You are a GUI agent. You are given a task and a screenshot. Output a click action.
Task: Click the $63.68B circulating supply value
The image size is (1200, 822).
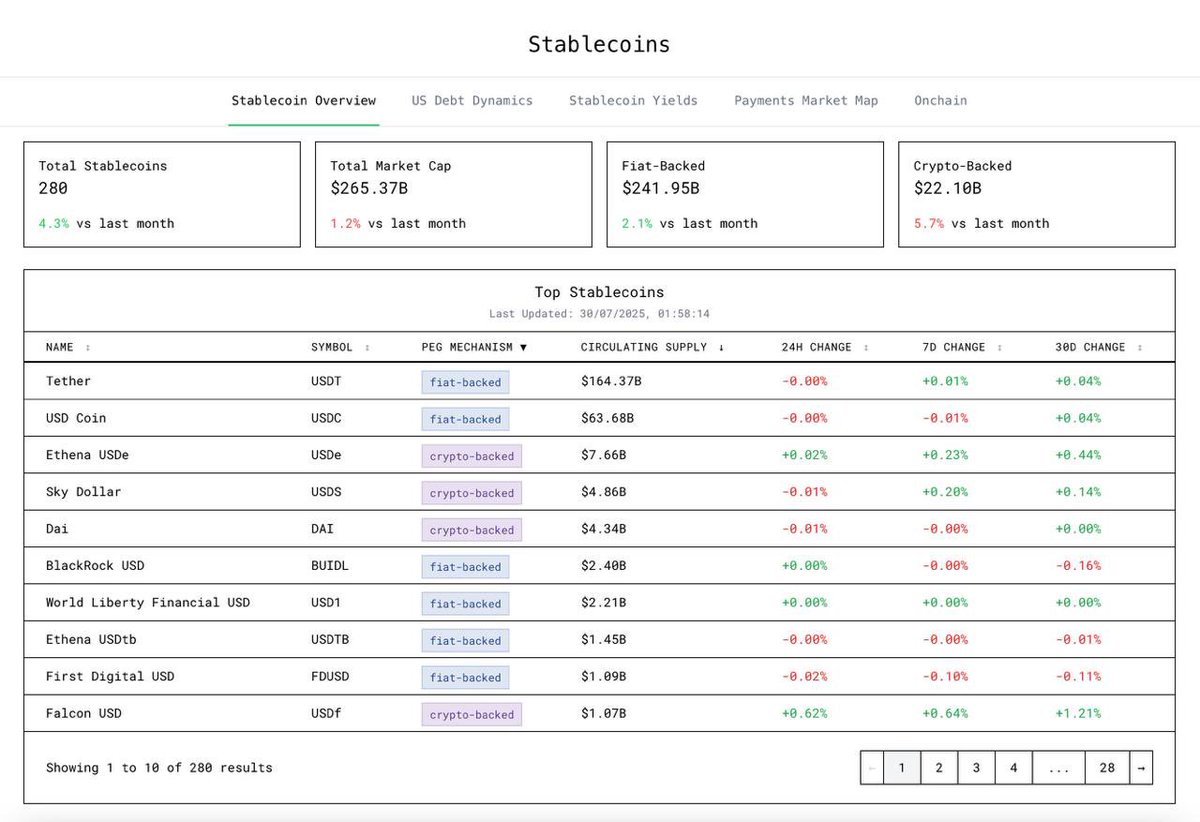tap(607, 418)
